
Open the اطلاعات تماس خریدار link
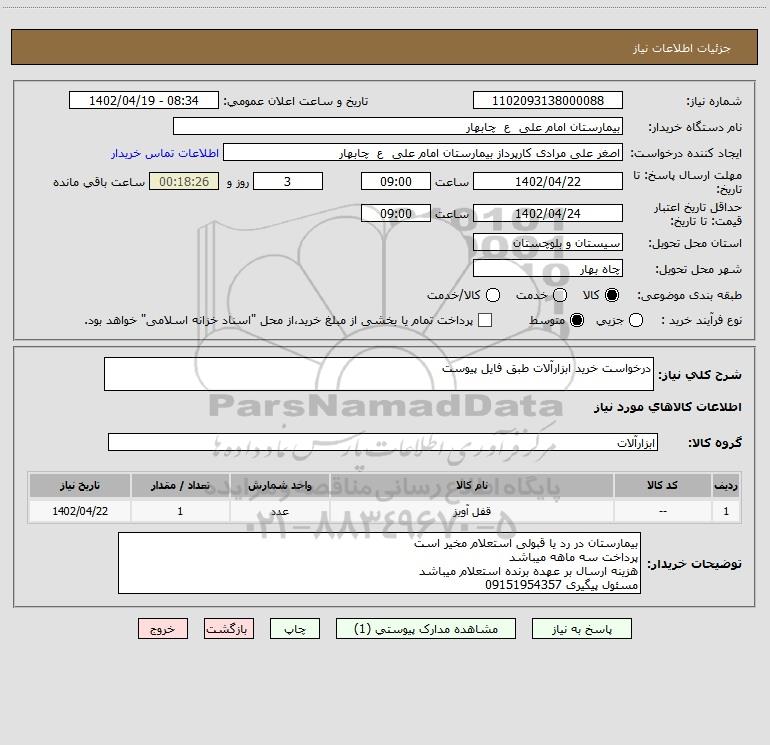point(165,153)
